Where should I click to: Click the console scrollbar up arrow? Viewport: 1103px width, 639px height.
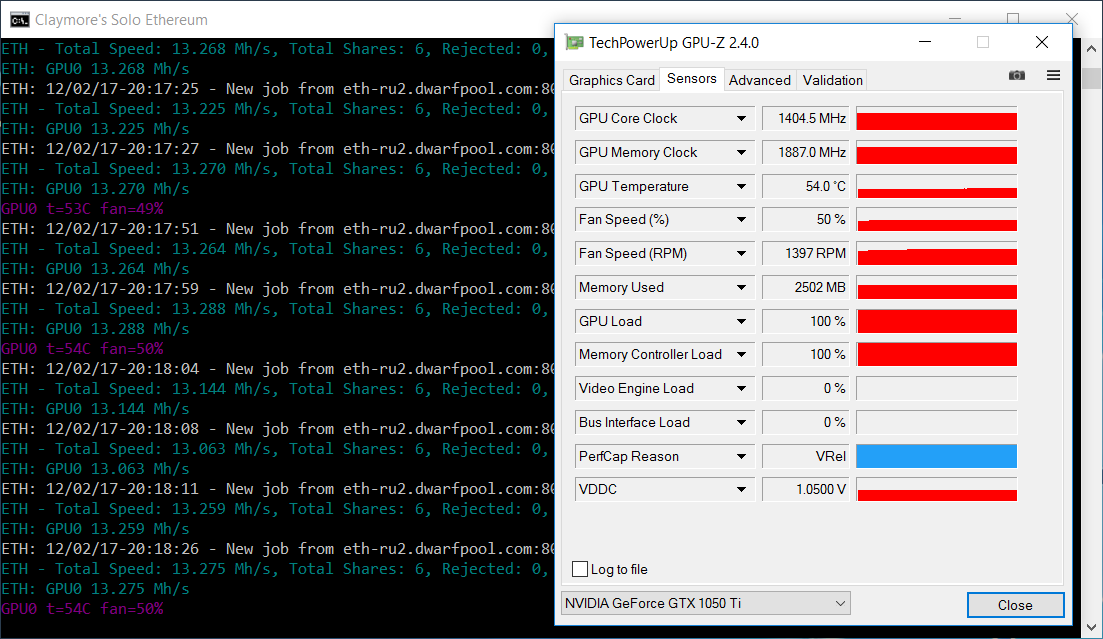tap(1091, 49)
